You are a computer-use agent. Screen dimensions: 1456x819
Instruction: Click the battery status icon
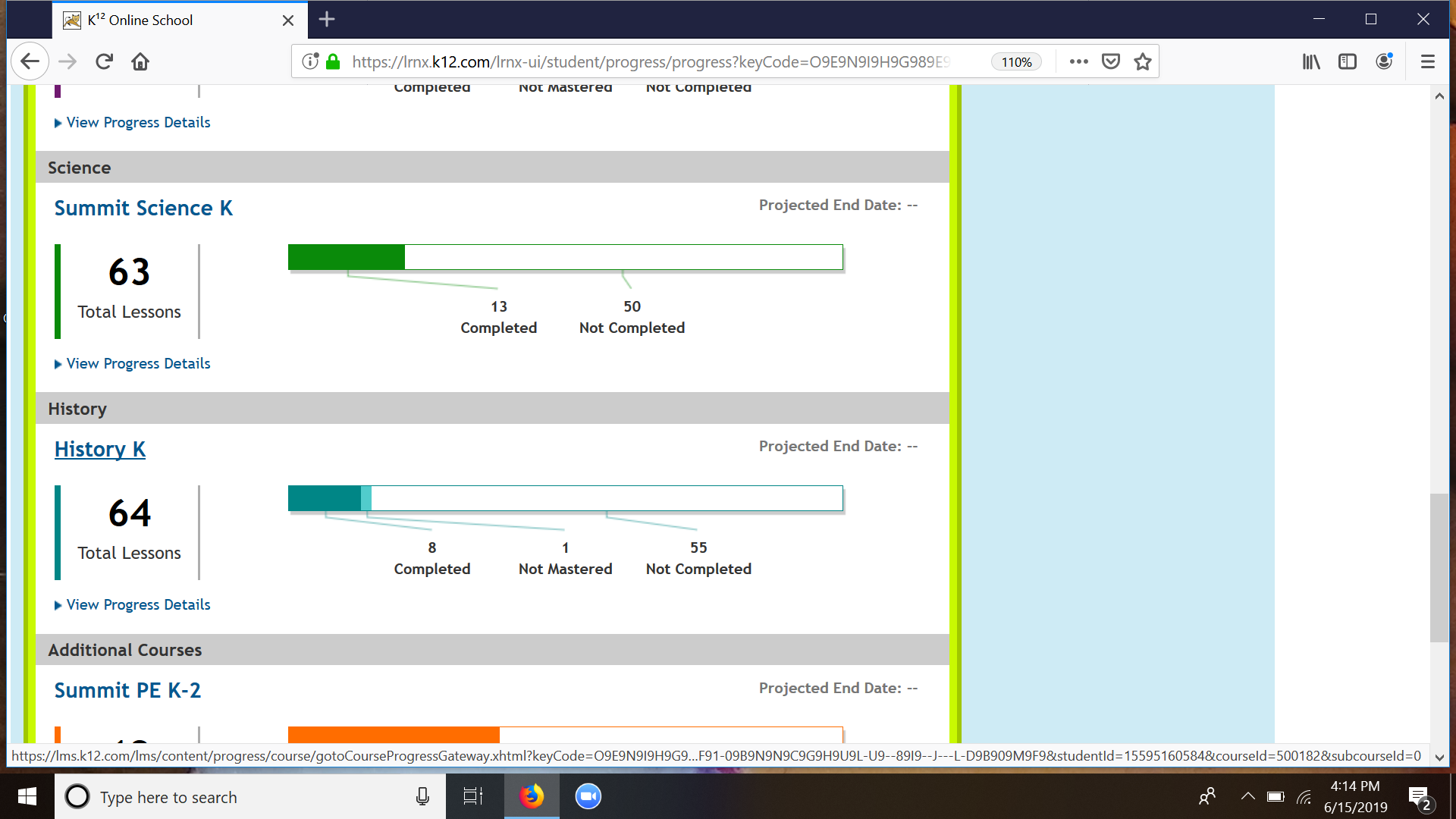tap(1276, 796)
